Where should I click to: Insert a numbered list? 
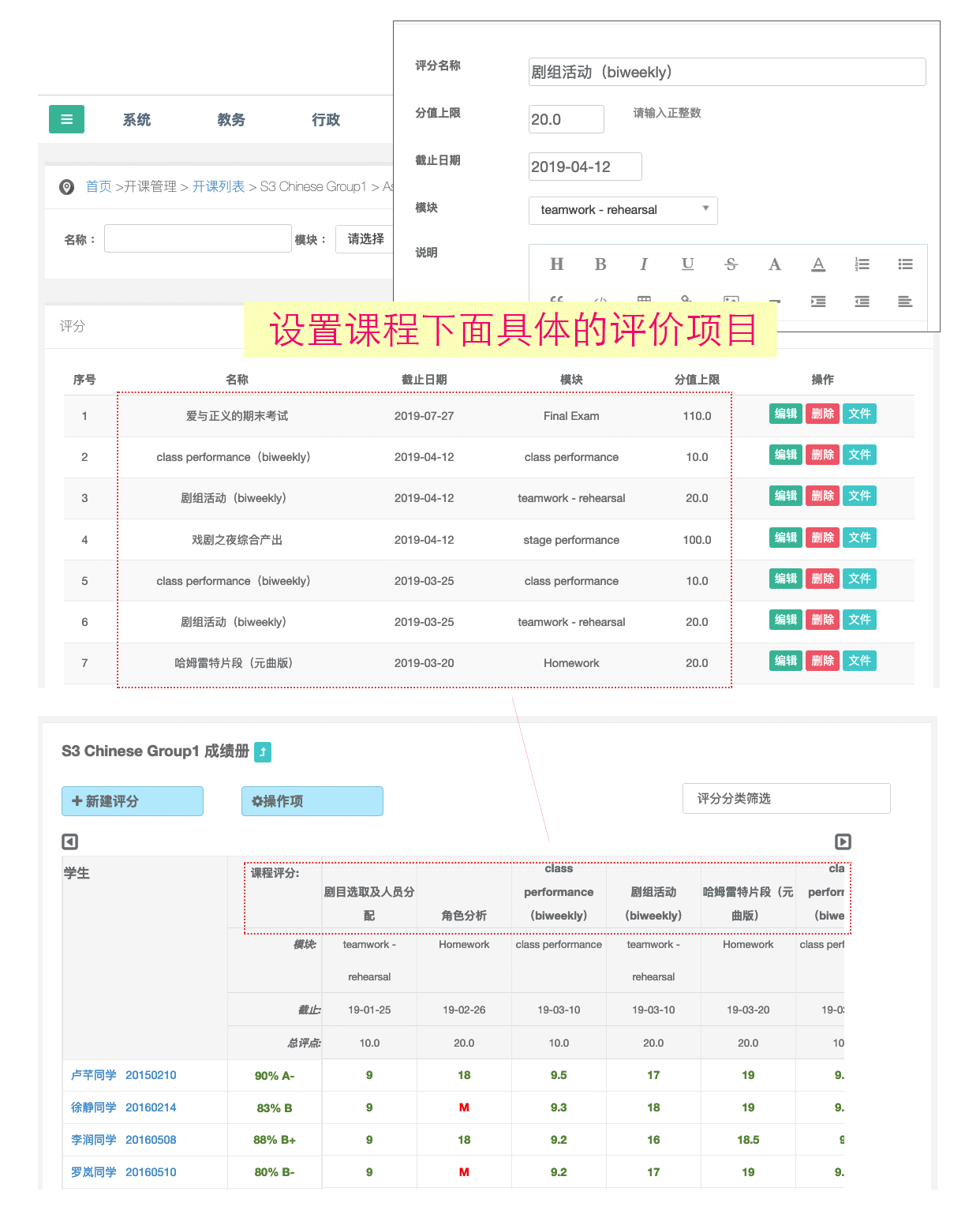pos(862,264)
